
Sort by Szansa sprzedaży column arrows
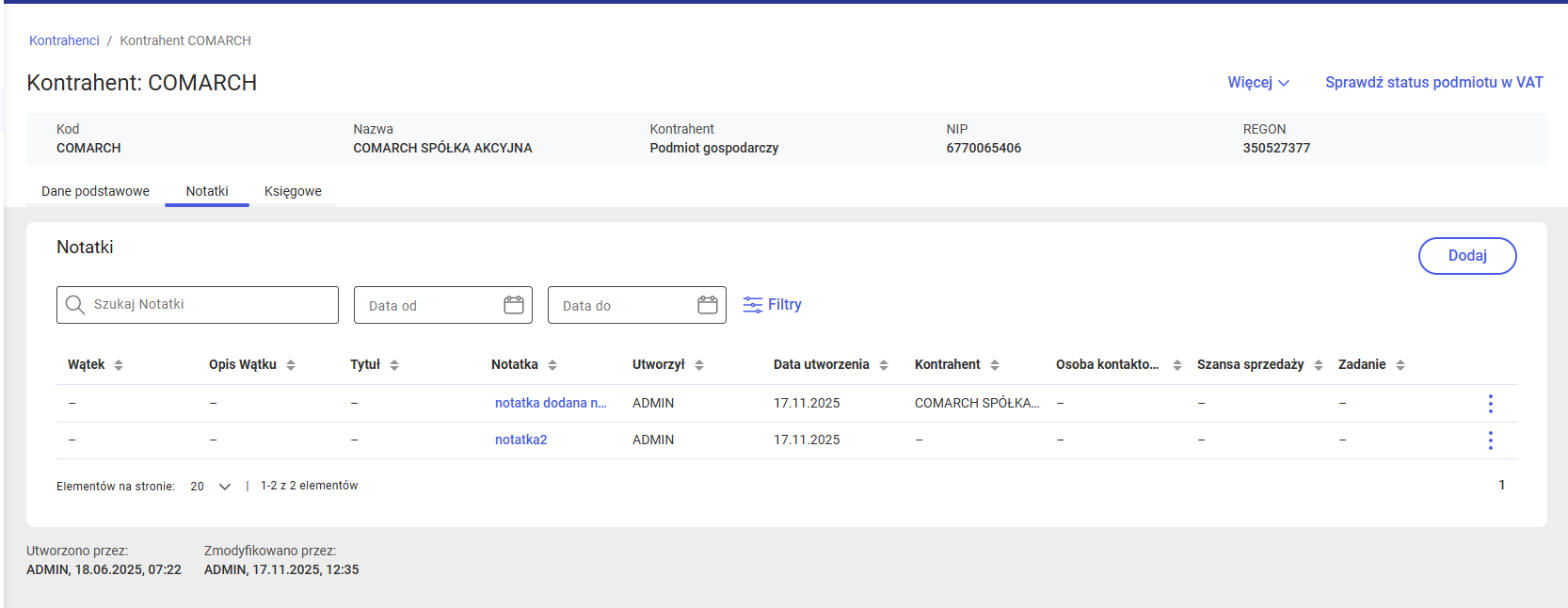(x=1319, y=365)
